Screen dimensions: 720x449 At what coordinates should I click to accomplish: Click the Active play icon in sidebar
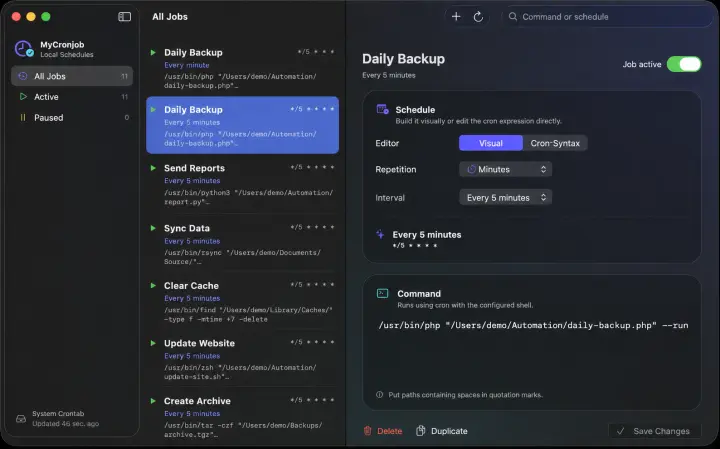pos(23,97)
